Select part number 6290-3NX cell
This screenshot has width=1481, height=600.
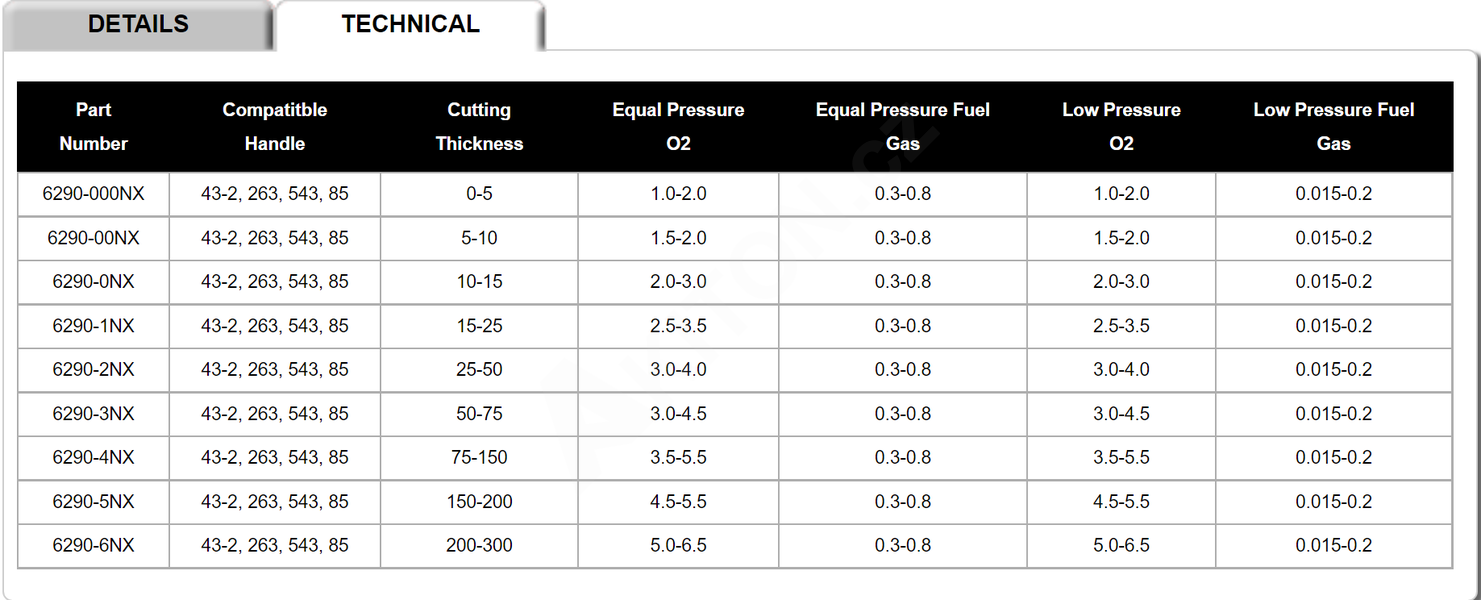click(93, 414)
